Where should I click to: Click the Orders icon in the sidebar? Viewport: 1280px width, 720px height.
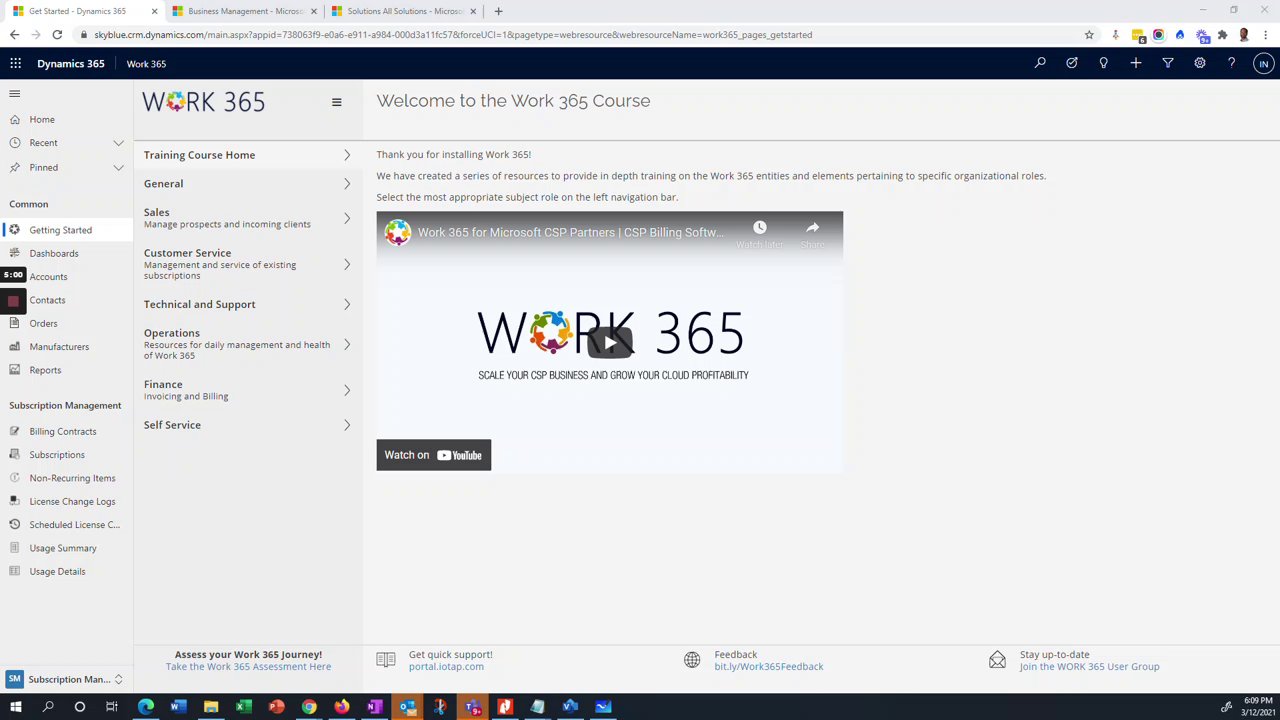pos(15,323)
